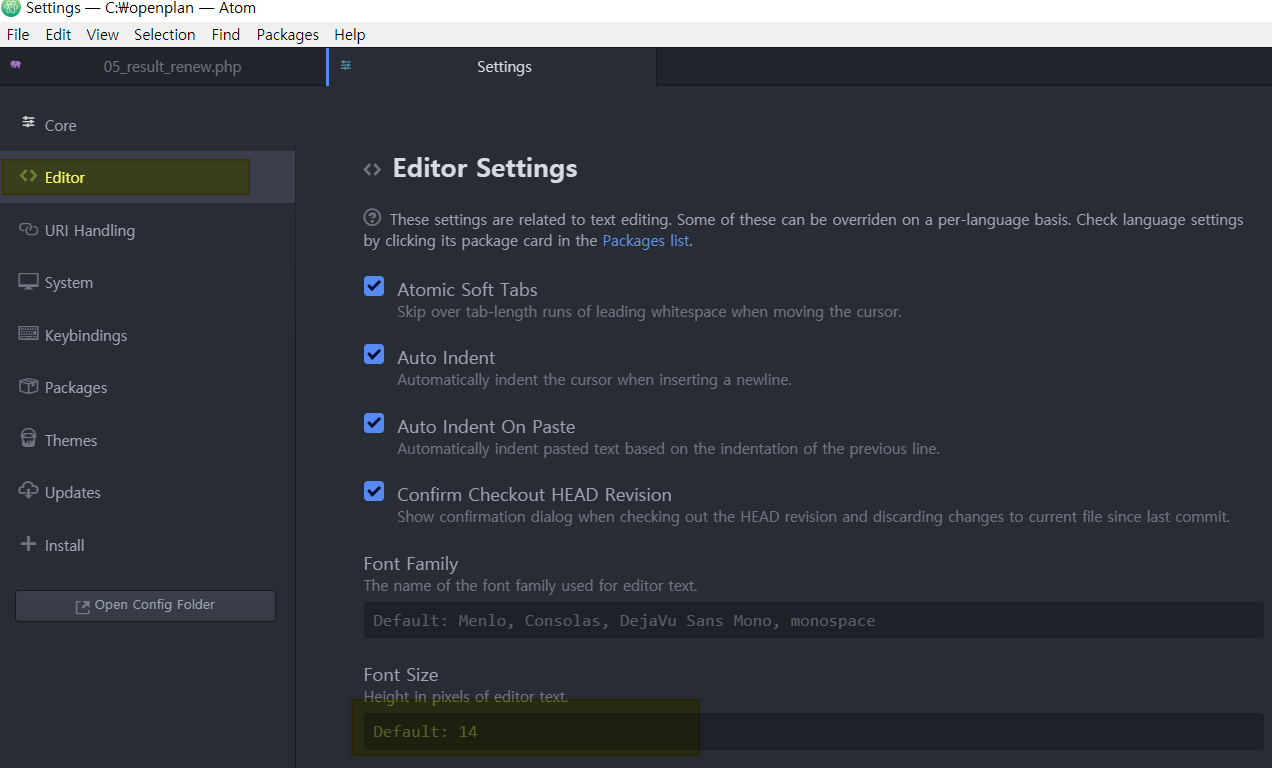Click the external link icon on Open Config Folder
Image resolution: width=1272 pixels, height=768 pixels.
point(83,606)
